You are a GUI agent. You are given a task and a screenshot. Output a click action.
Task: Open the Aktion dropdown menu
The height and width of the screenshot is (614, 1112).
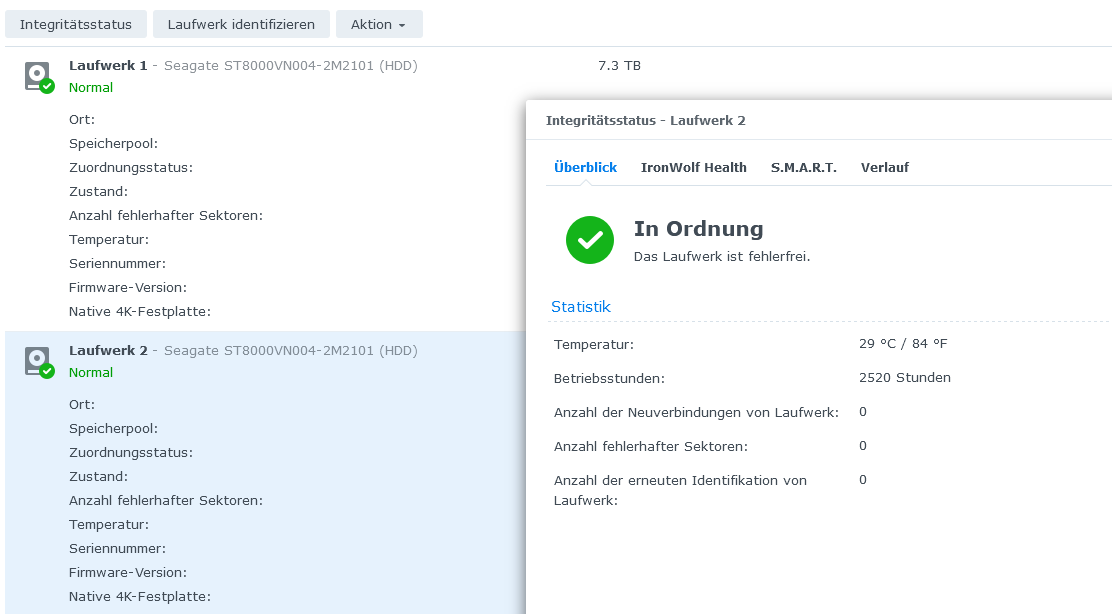coord(379,24)
